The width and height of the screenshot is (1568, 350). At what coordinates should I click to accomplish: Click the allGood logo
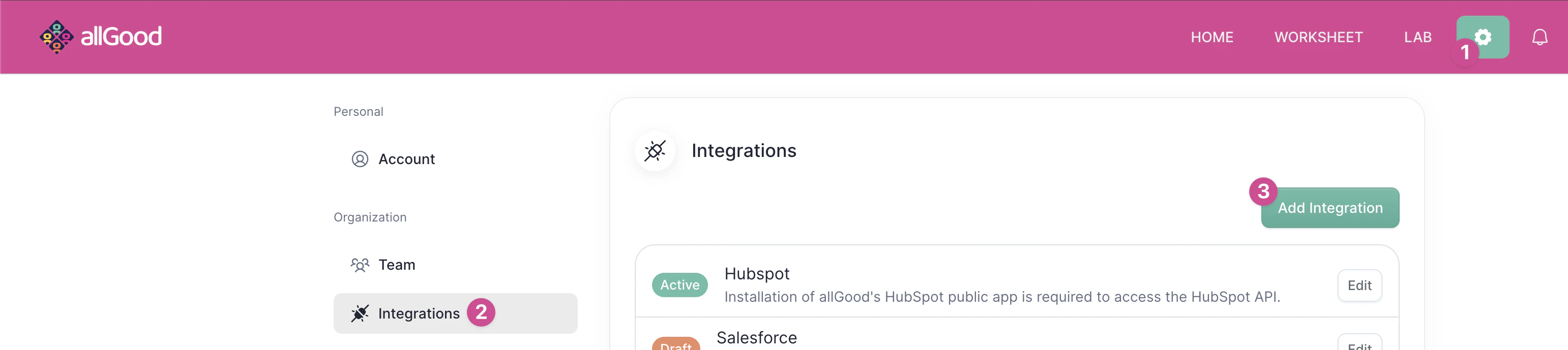point(100,37)
